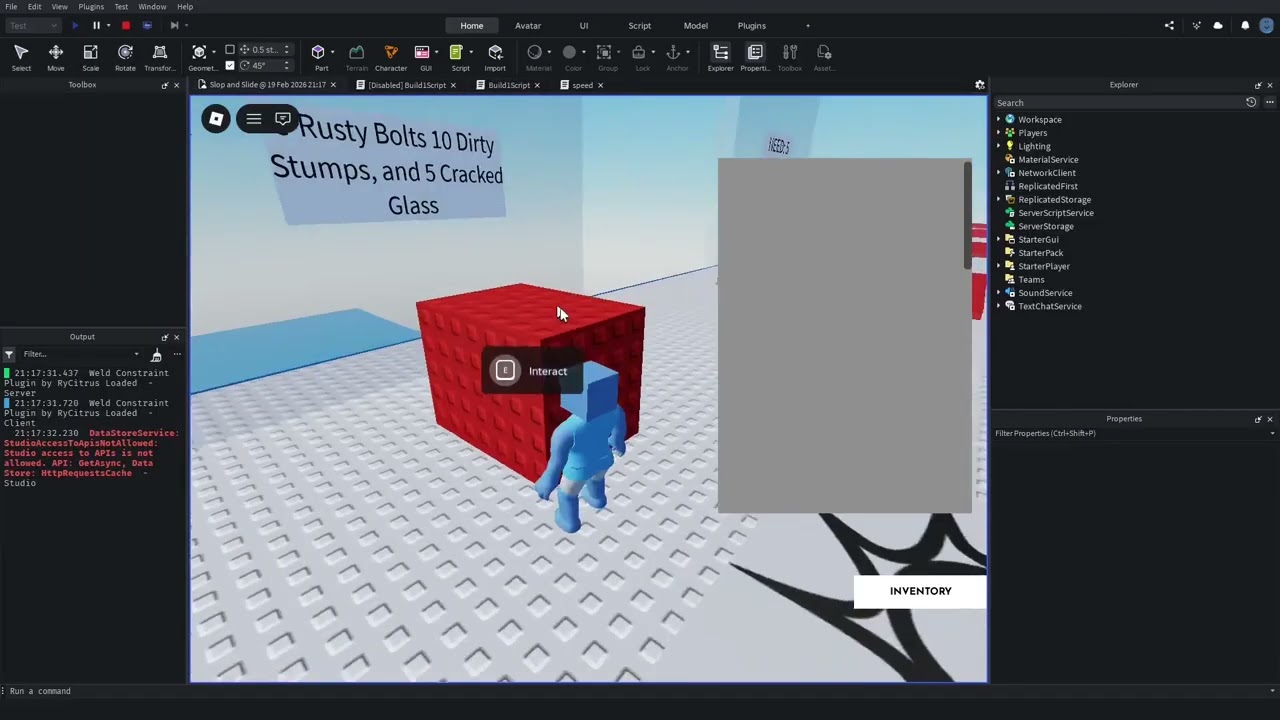Open the Assistant sparkle icon
1280x720 pixels.
point(1196,25)
